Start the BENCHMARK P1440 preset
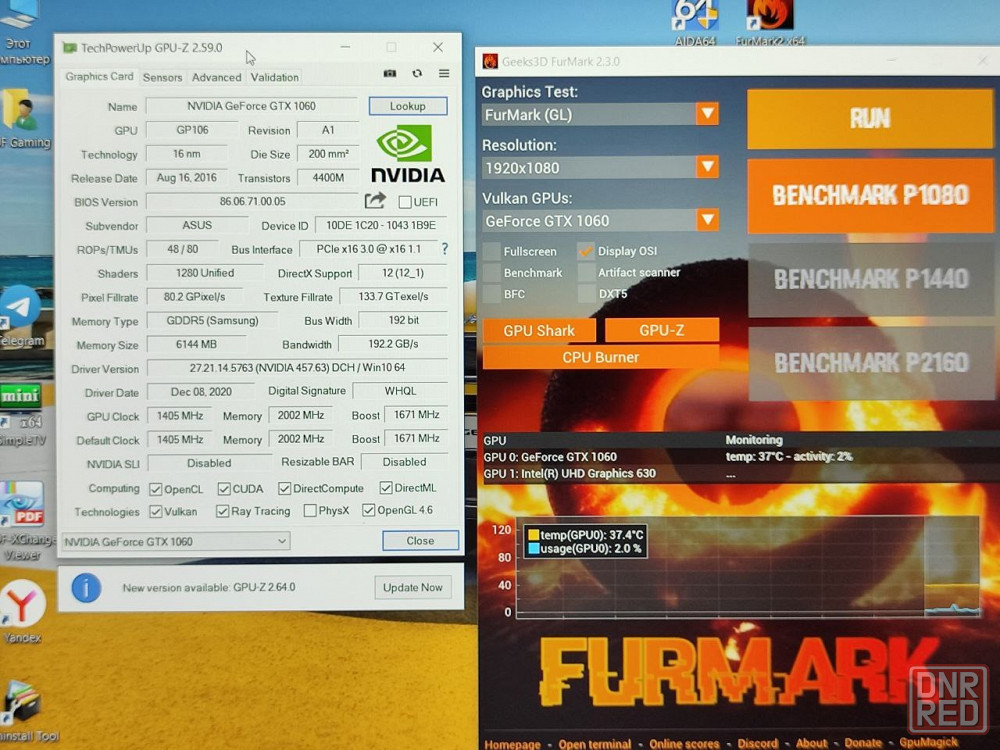Viewport: 1000px width, 750px height. click(871, 279)
